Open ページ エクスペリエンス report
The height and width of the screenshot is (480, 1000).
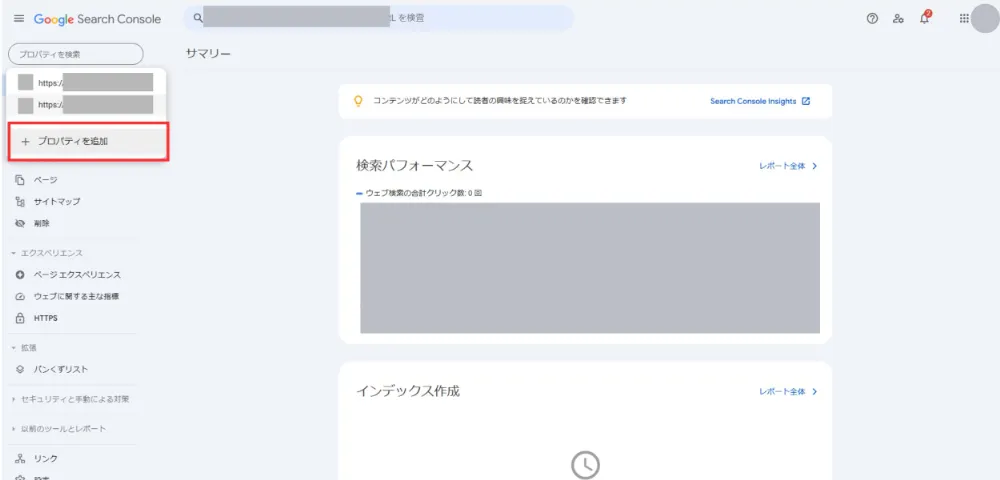pos(77,275)
